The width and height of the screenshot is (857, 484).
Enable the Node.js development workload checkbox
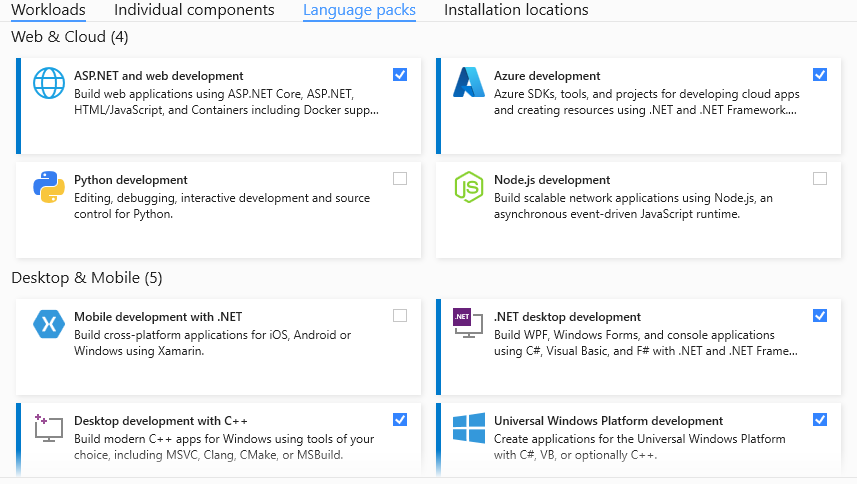click(820, 179)
